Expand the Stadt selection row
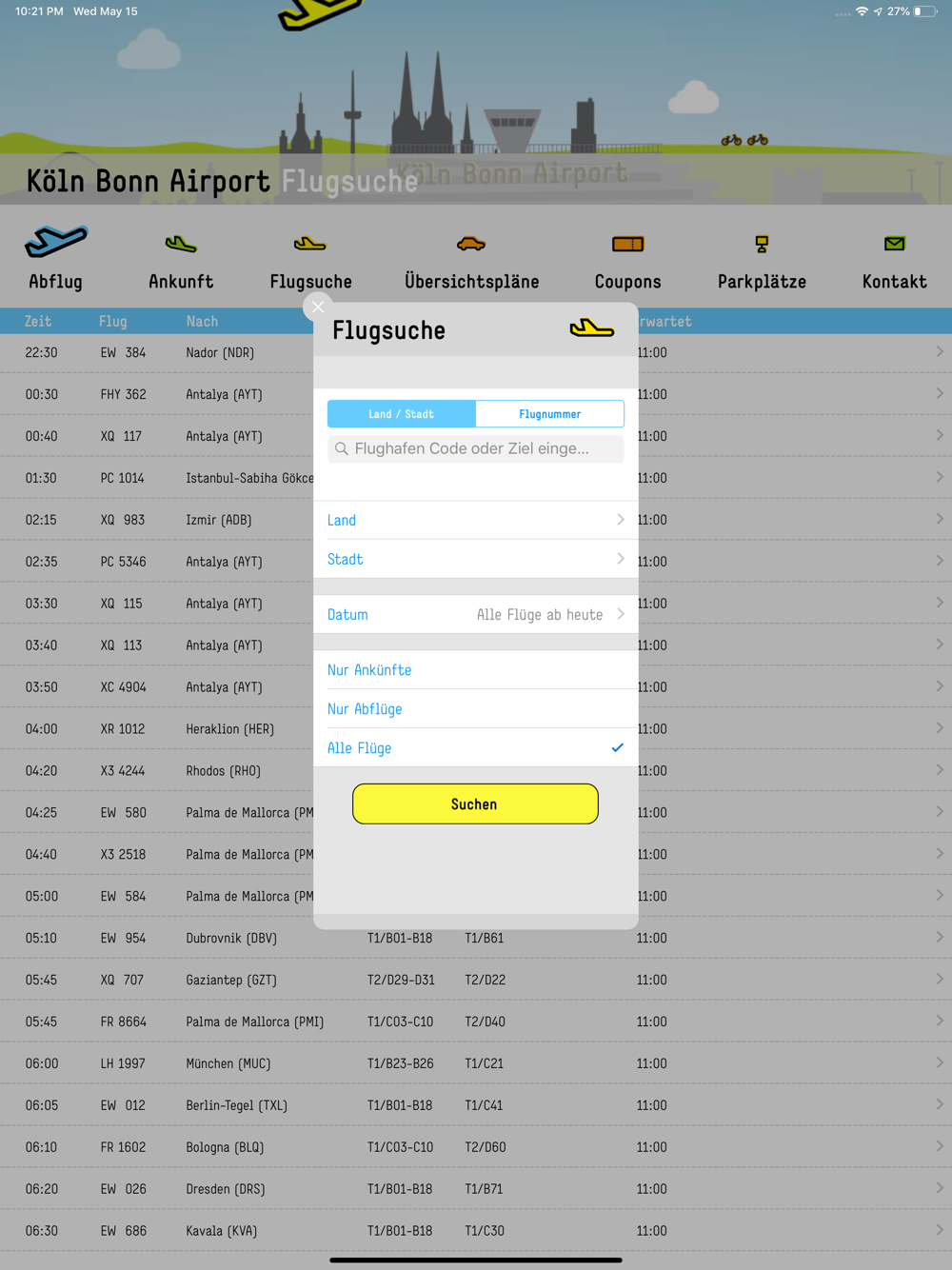The height and width of the screenshot is (1270, 952). [x=476, y=559]
